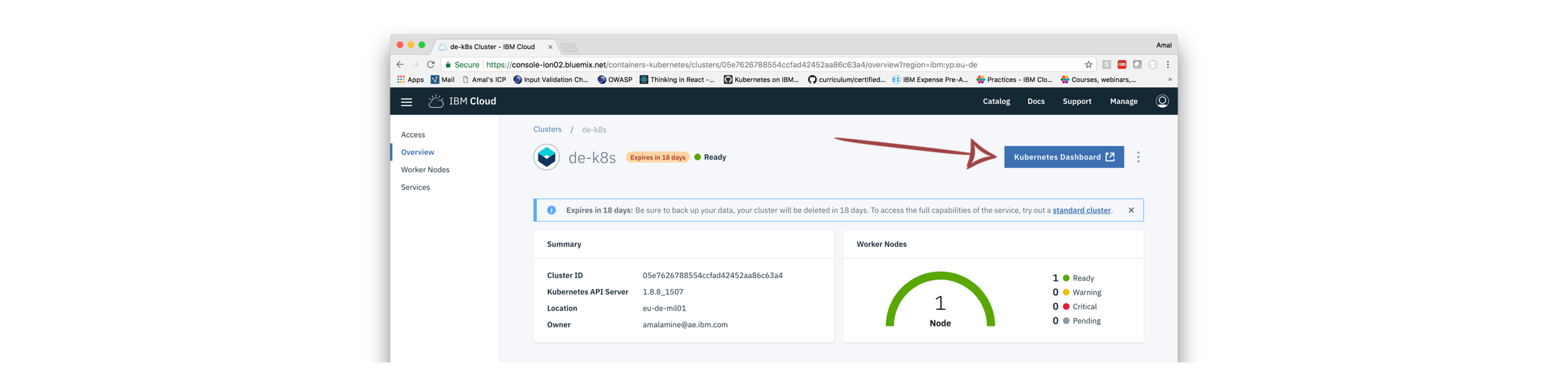This screenshot has height=379, width=1568.
Task: Open the Mail bookmark
Action: click(442, 80)
